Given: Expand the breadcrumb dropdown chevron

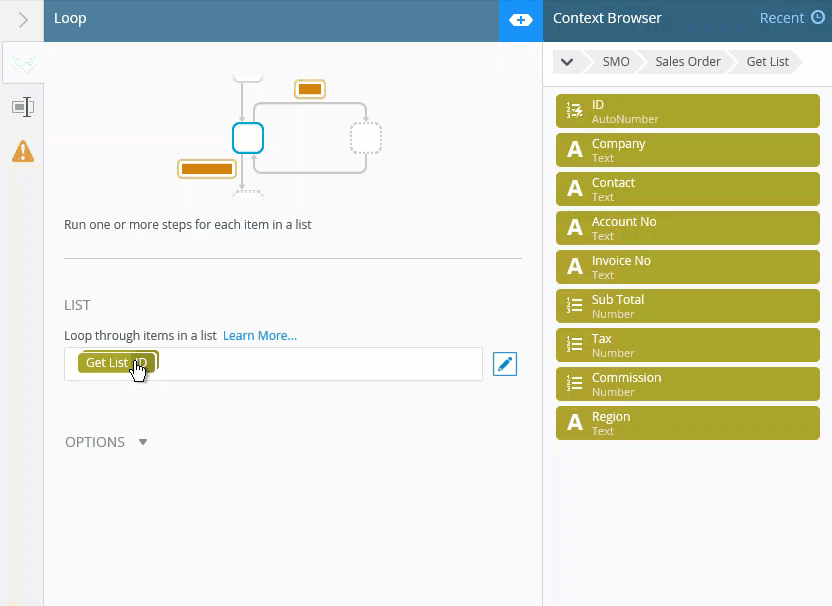Looking at the screenshot, I should 567,62.
